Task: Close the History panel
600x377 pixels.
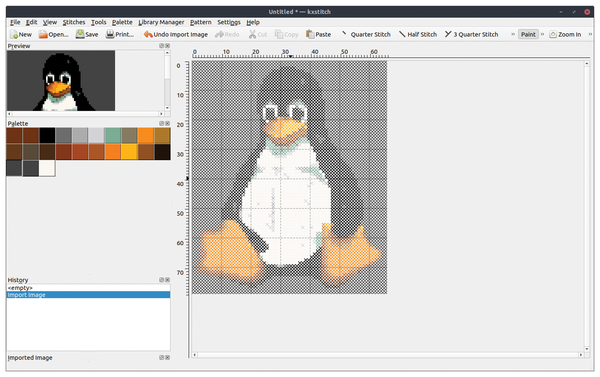Action: point(167,280)
